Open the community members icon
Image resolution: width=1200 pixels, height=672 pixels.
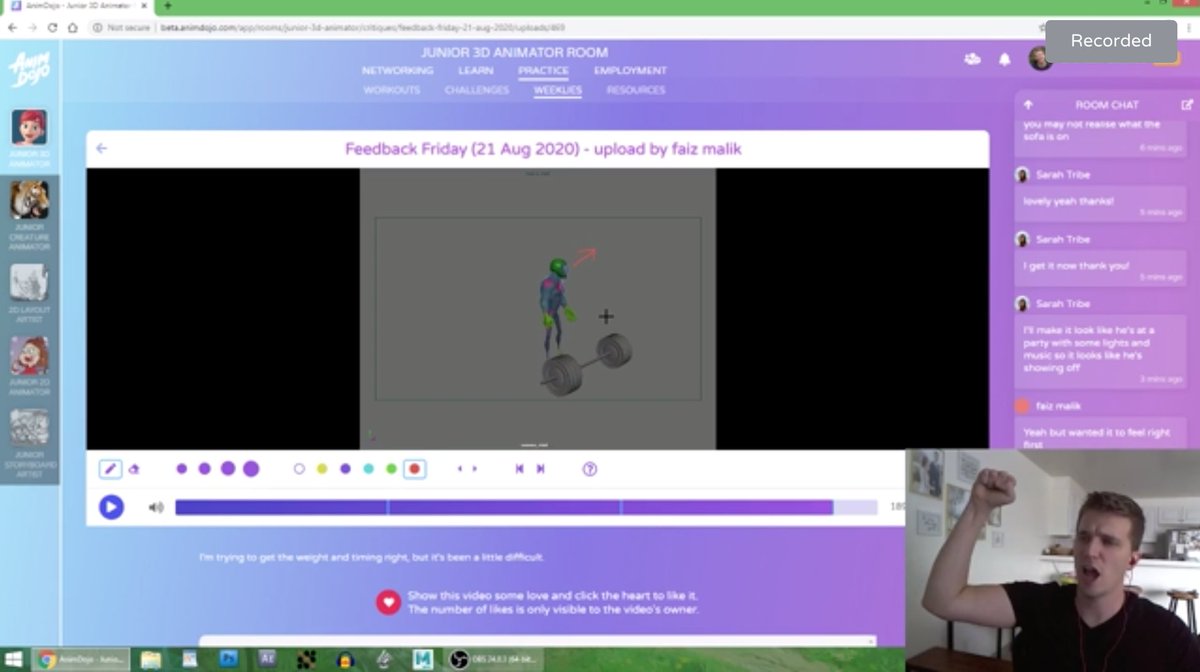[x=972, y=59]
